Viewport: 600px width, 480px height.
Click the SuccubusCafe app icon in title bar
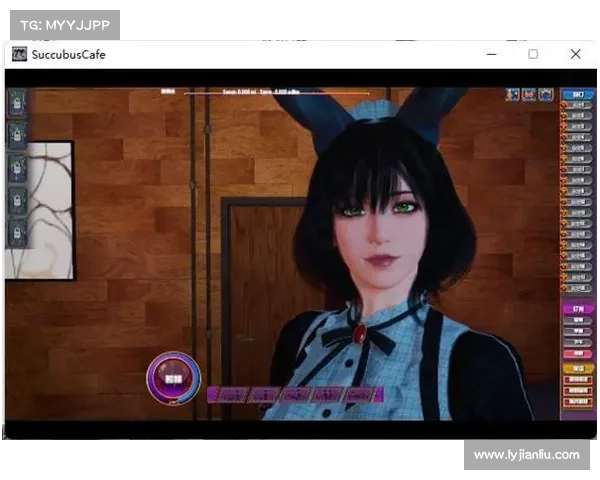click(x=19, y=54)
